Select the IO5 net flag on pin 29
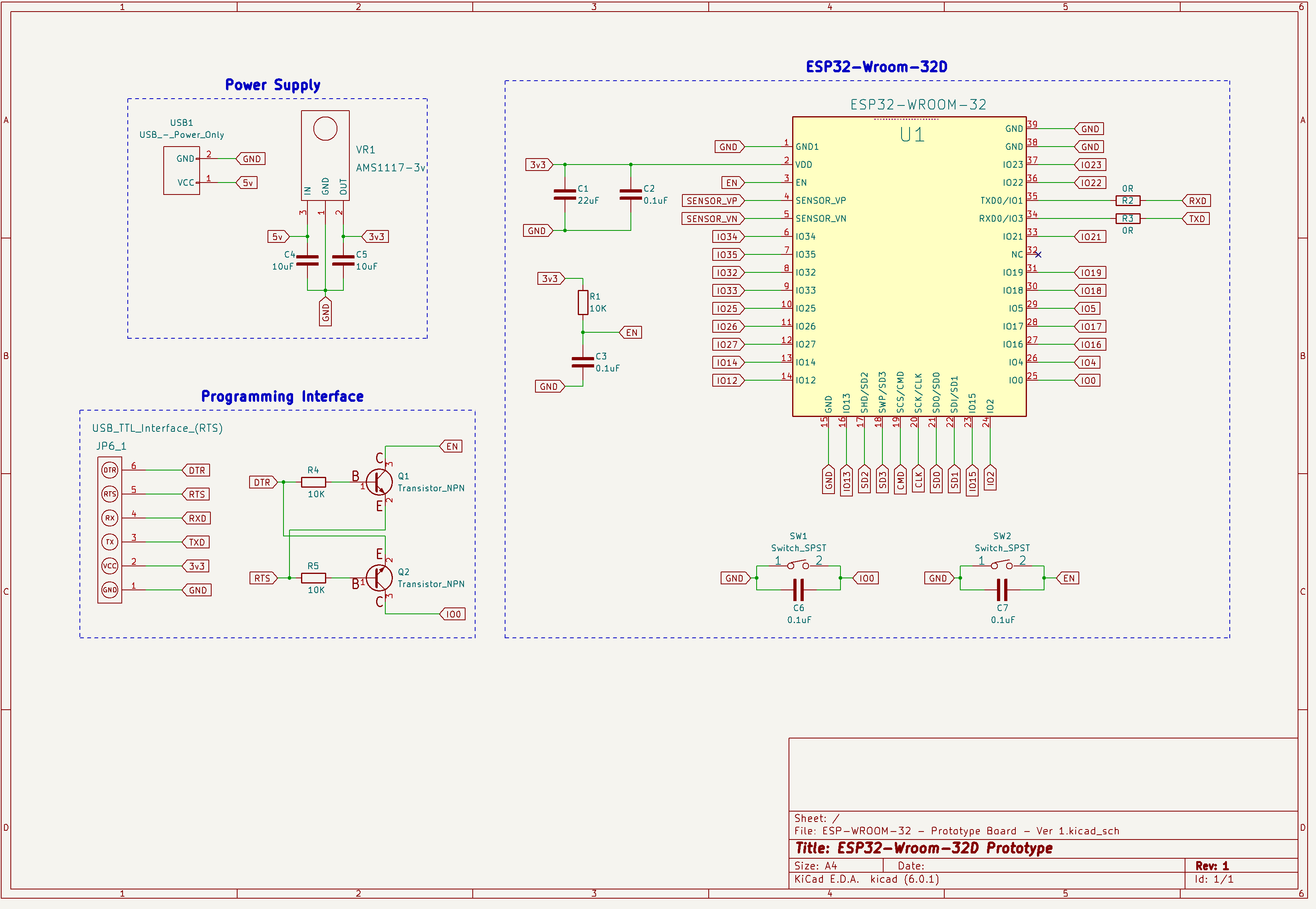Viewport: 1316px width, 909px height. point(1087,308)
